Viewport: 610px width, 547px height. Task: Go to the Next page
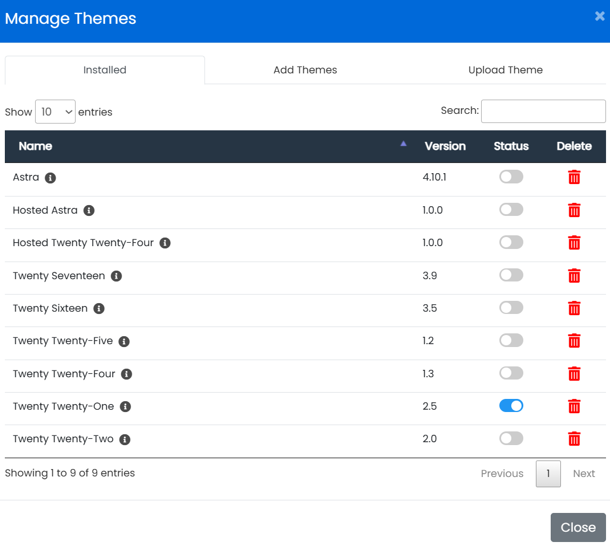point(583,473)
